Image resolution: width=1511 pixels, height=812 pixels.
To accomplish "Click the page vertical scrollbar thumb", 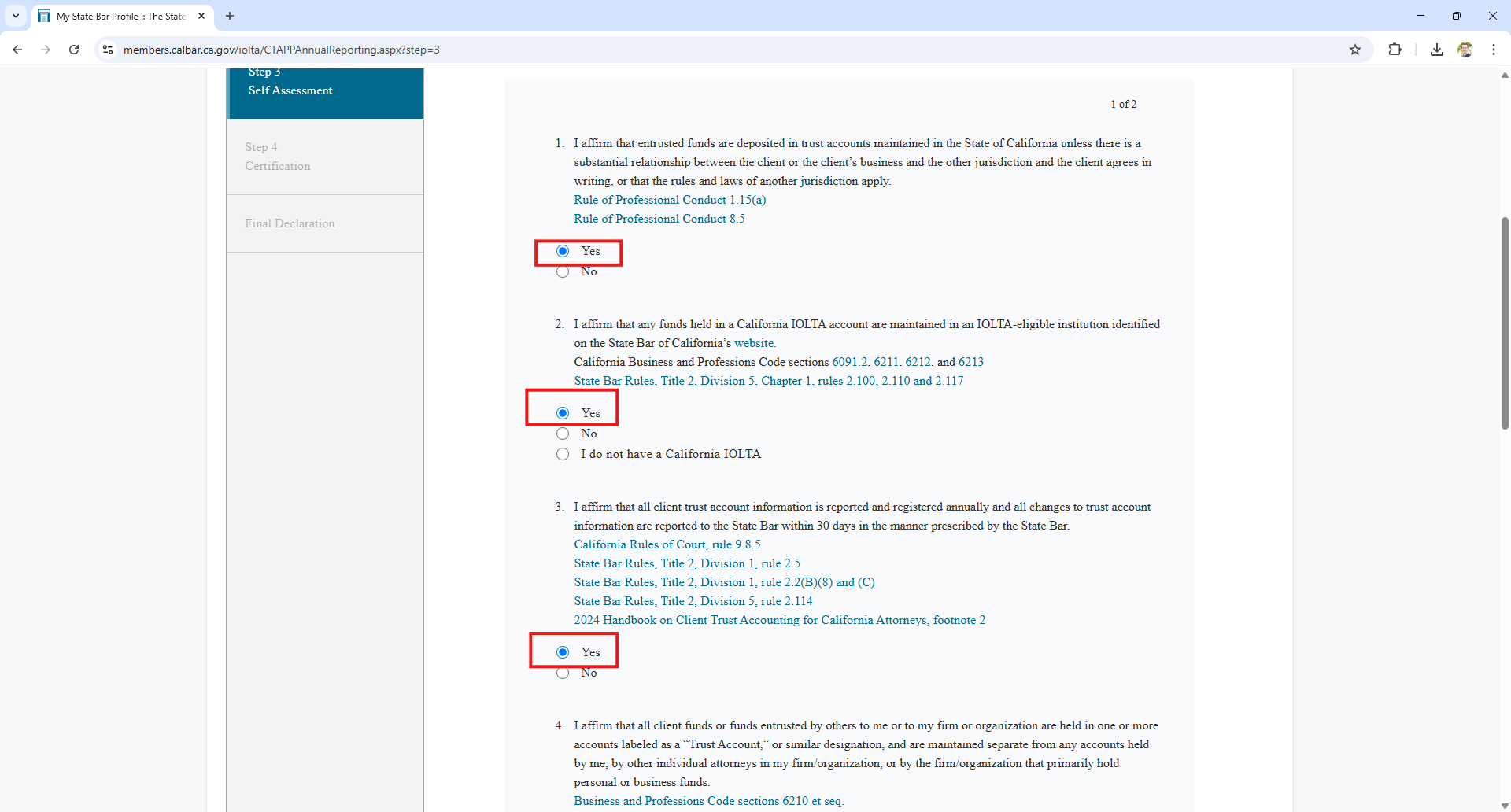I will coord(1505,323).
